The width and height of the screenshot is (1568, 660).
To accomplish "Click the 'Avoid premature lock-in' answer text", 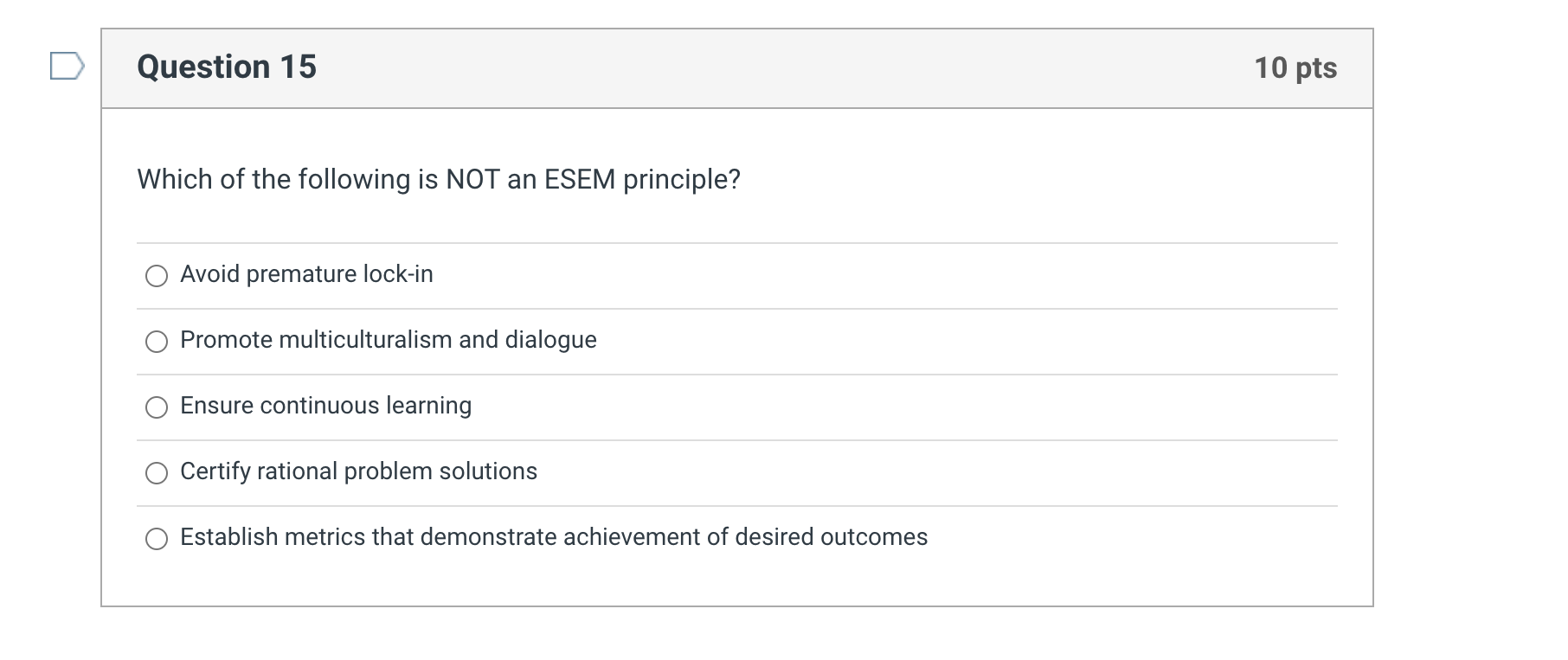I will click(306, 274).
